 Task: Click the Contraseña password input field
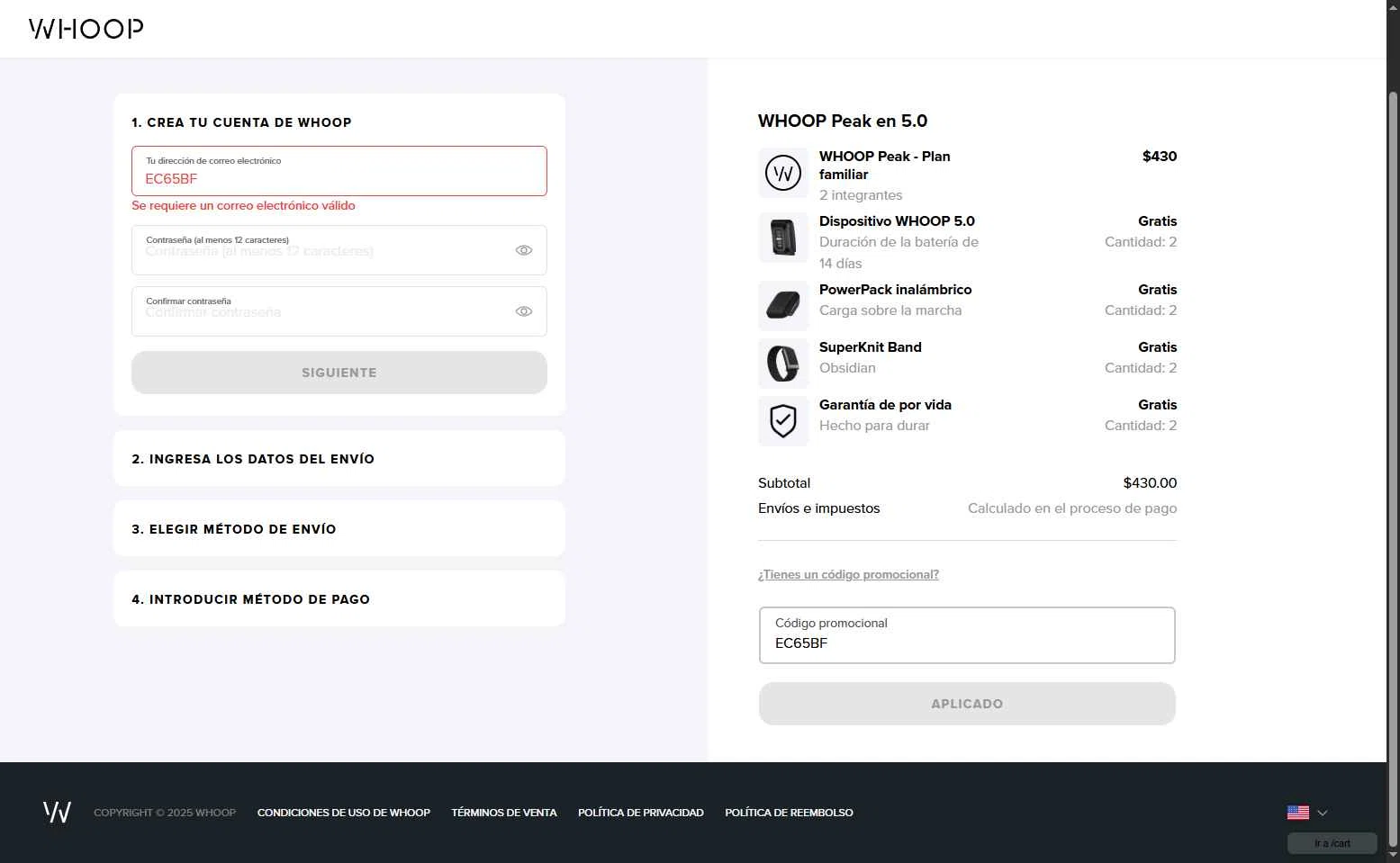[339, 250]
